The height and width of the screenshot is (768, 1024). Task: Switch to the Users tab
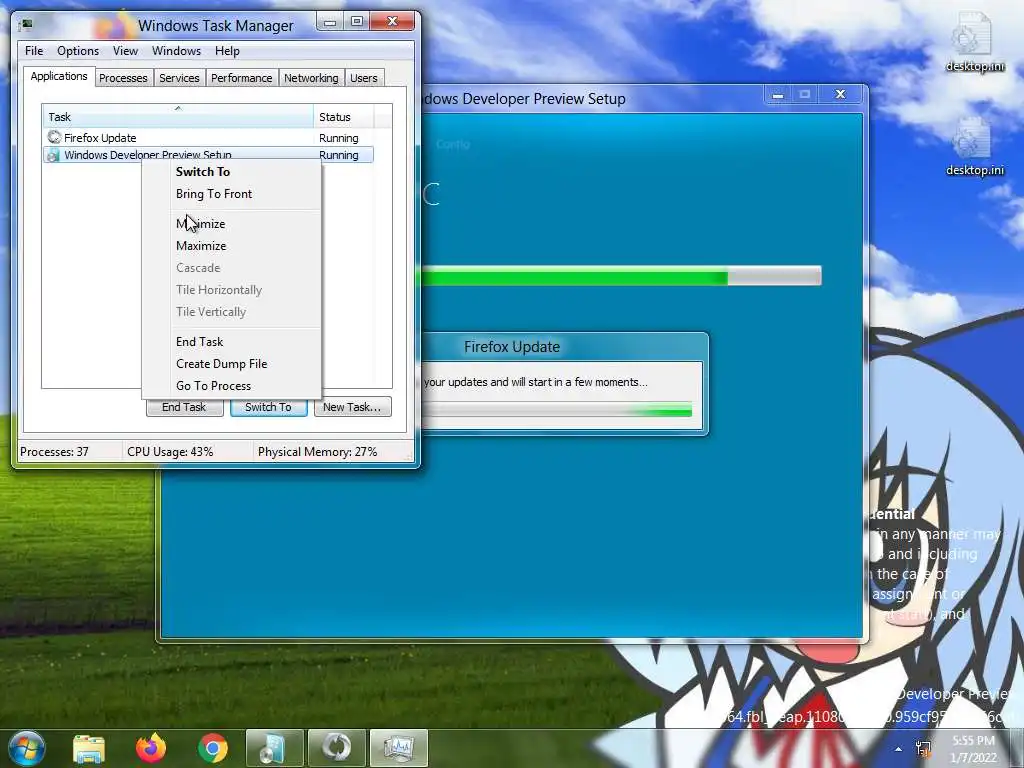[364, 78]
